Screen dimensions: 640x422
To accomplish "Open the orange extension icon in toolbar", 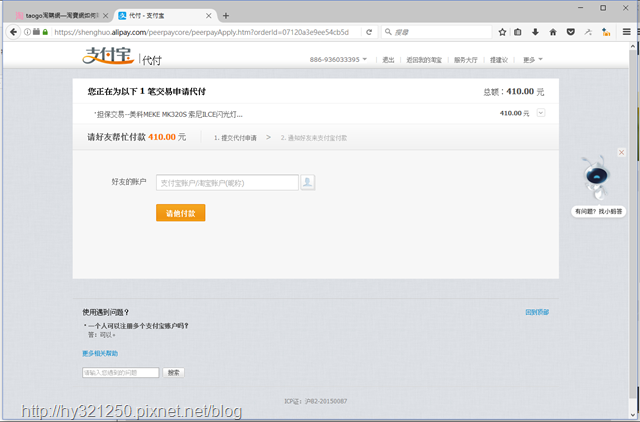I will 606,32.
